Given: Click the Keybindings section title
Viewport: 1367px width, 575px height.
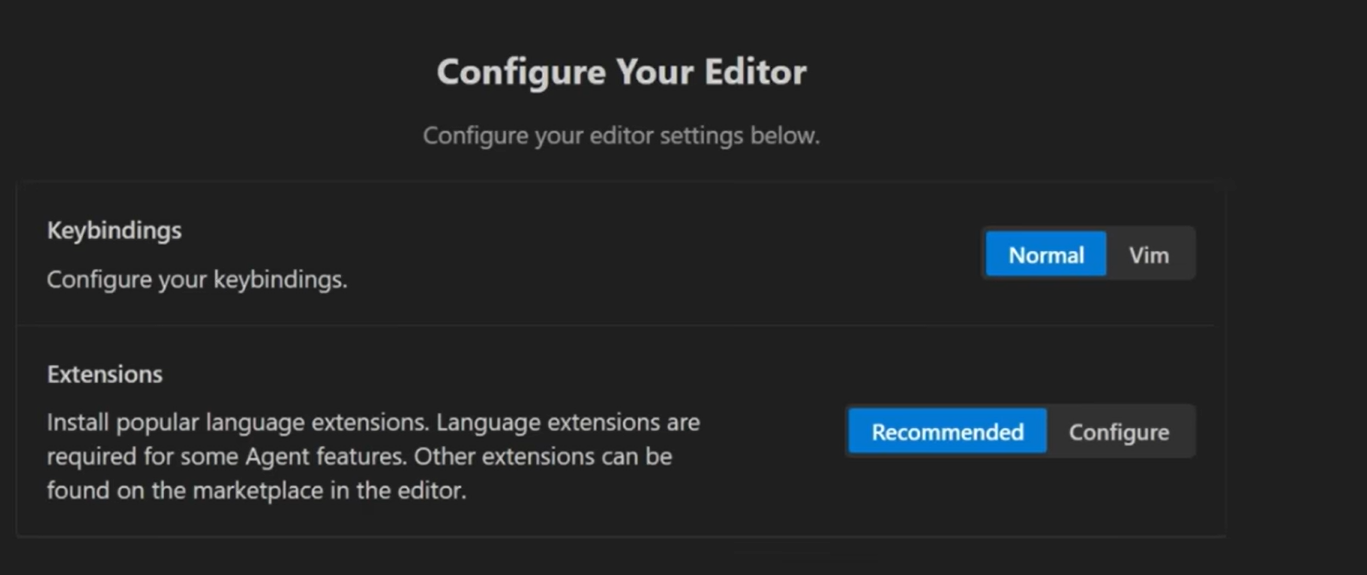Looking at the screenshot, I should pyautogui.click(x=114, y=230).
